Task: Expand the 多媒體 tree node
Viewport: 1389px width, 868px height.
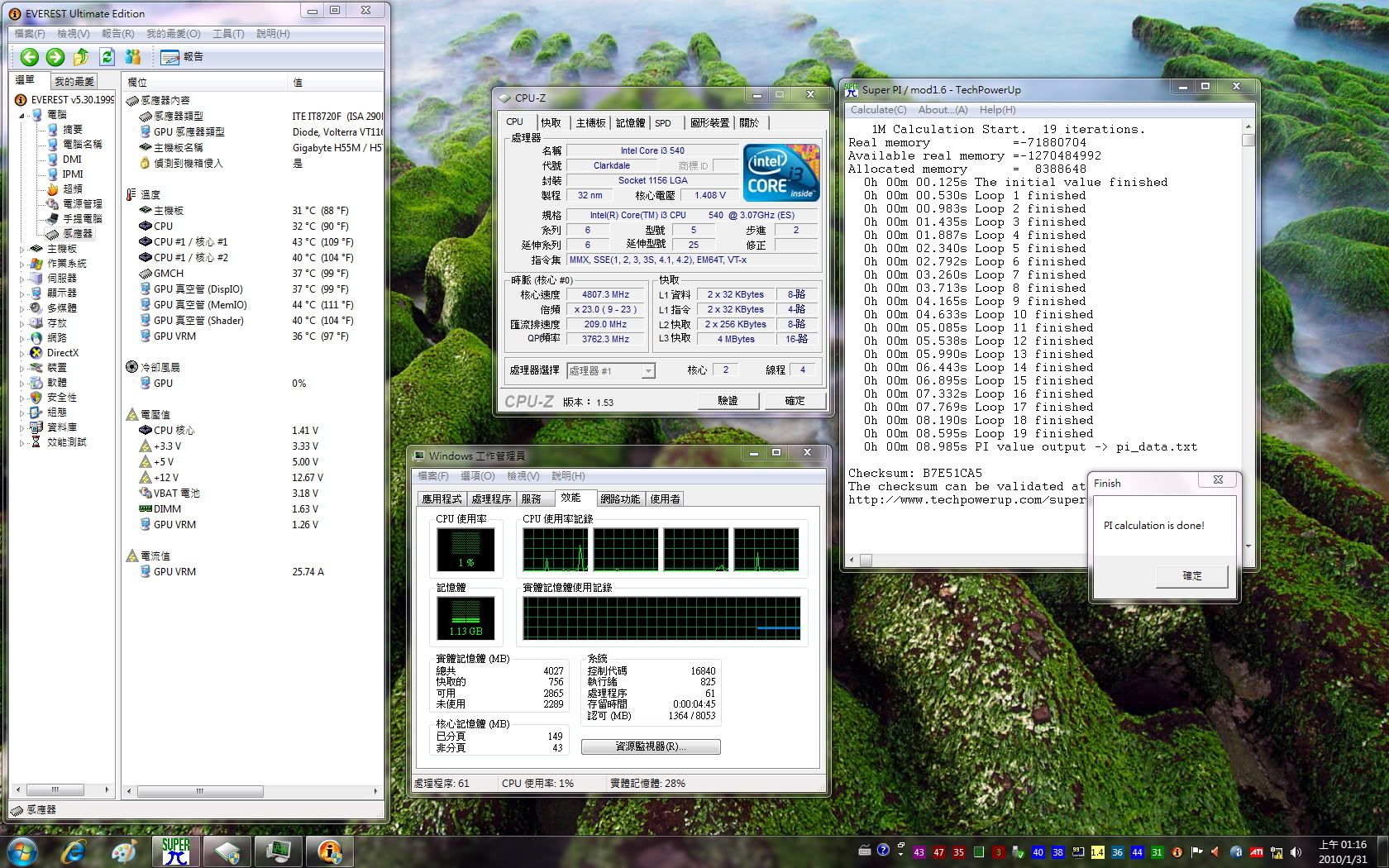Action: coord(22,308)
